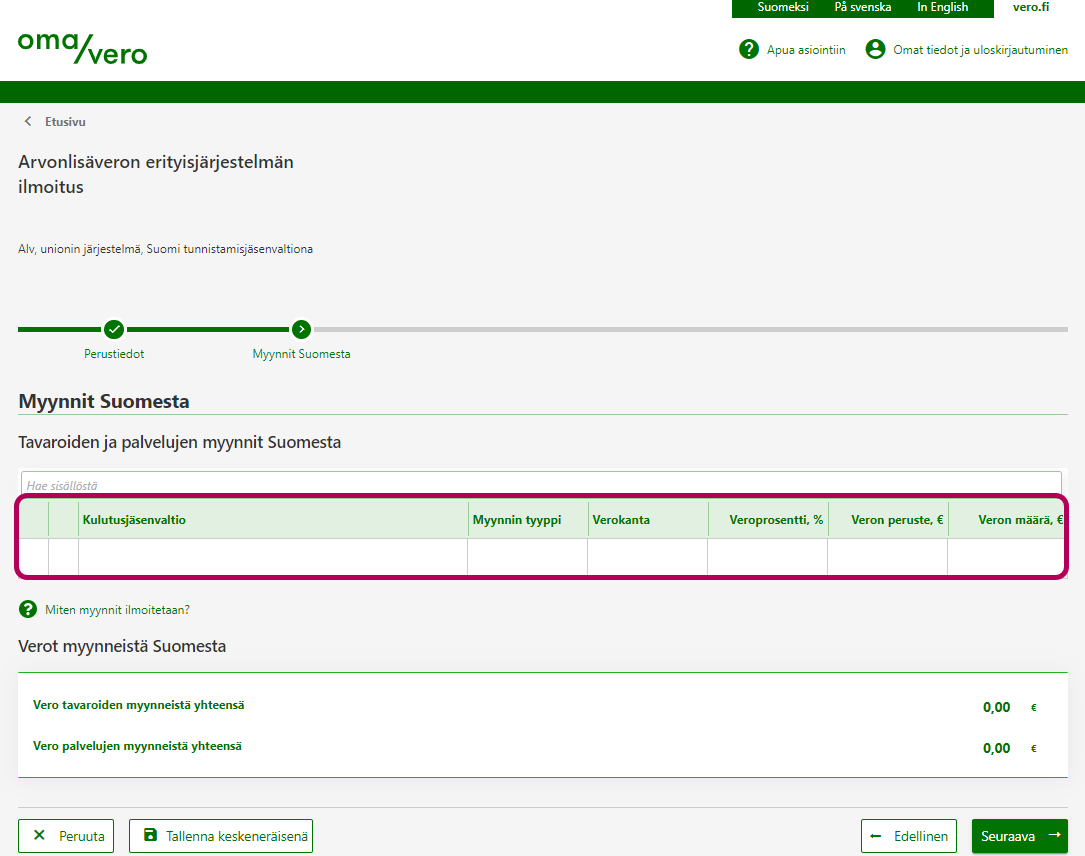Click the Myynnit Suomesta step circle
1085x856 pixels.
tap(301, 329)
